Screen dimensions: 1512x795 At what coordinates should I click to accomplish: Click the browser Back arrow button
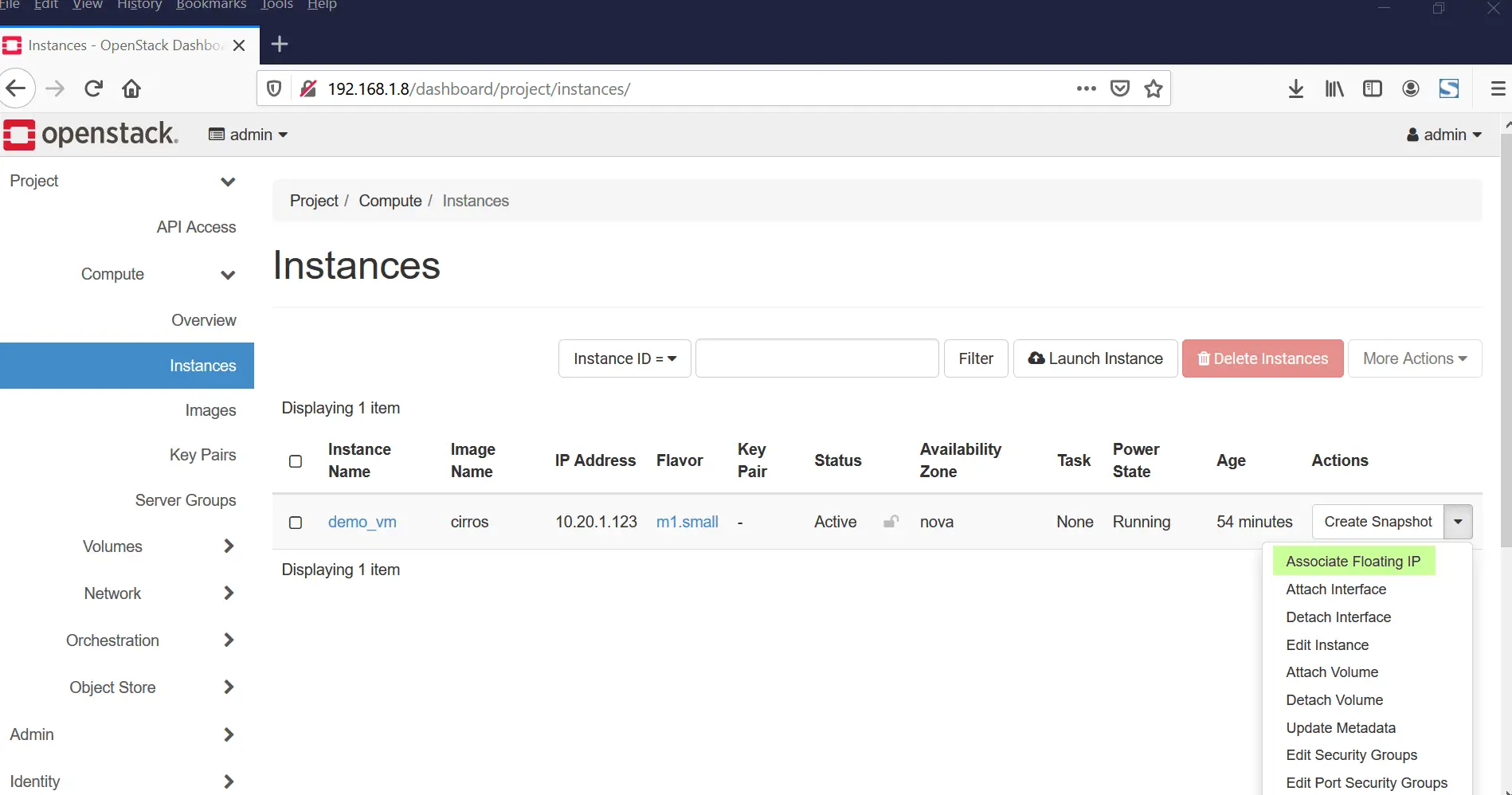16,88
